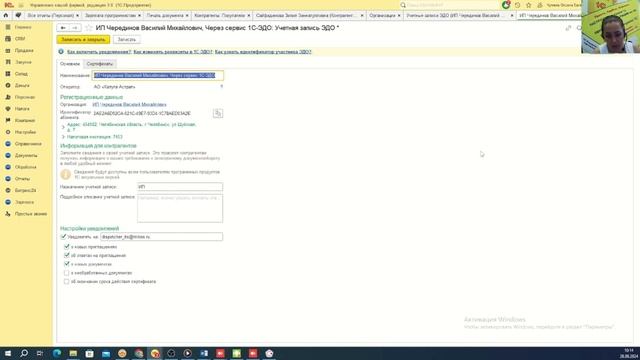The height and width of the screenshot is (360, 640).
Task: Open the Справочники sidebar section
Action: click(28, 144)
